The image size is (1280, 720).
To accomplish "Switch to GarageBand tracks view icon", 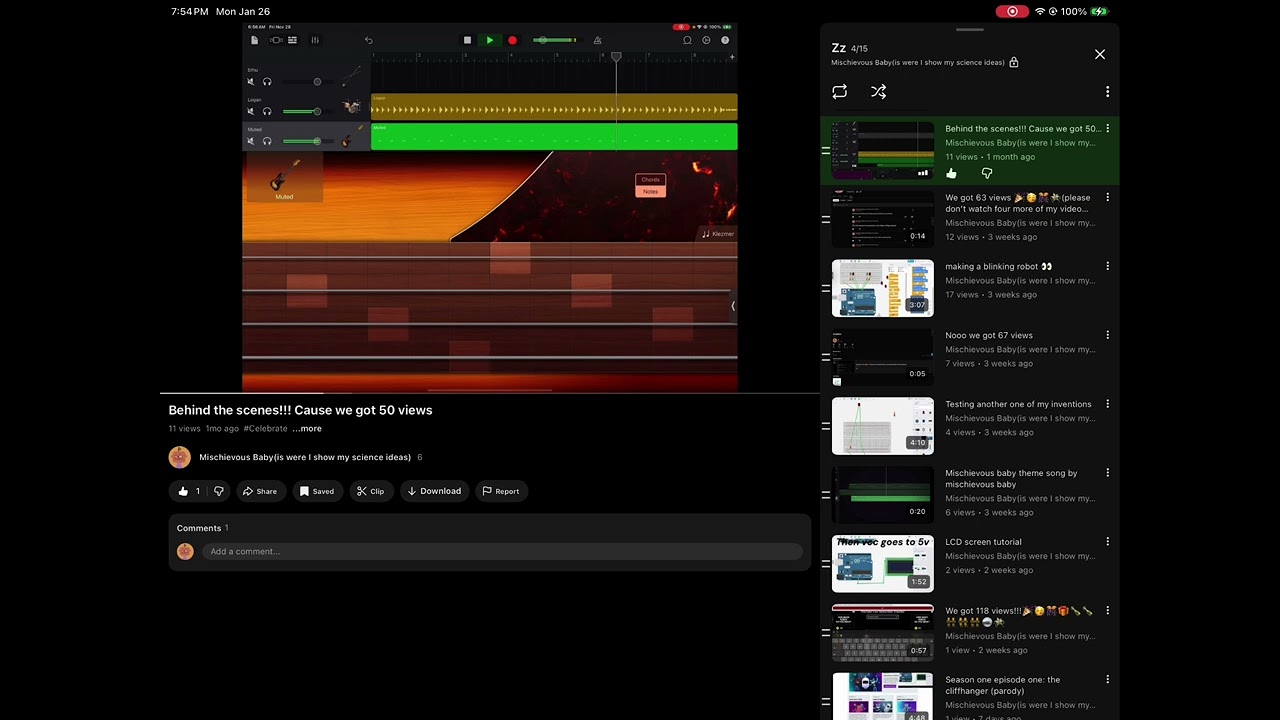I will 292,40.
